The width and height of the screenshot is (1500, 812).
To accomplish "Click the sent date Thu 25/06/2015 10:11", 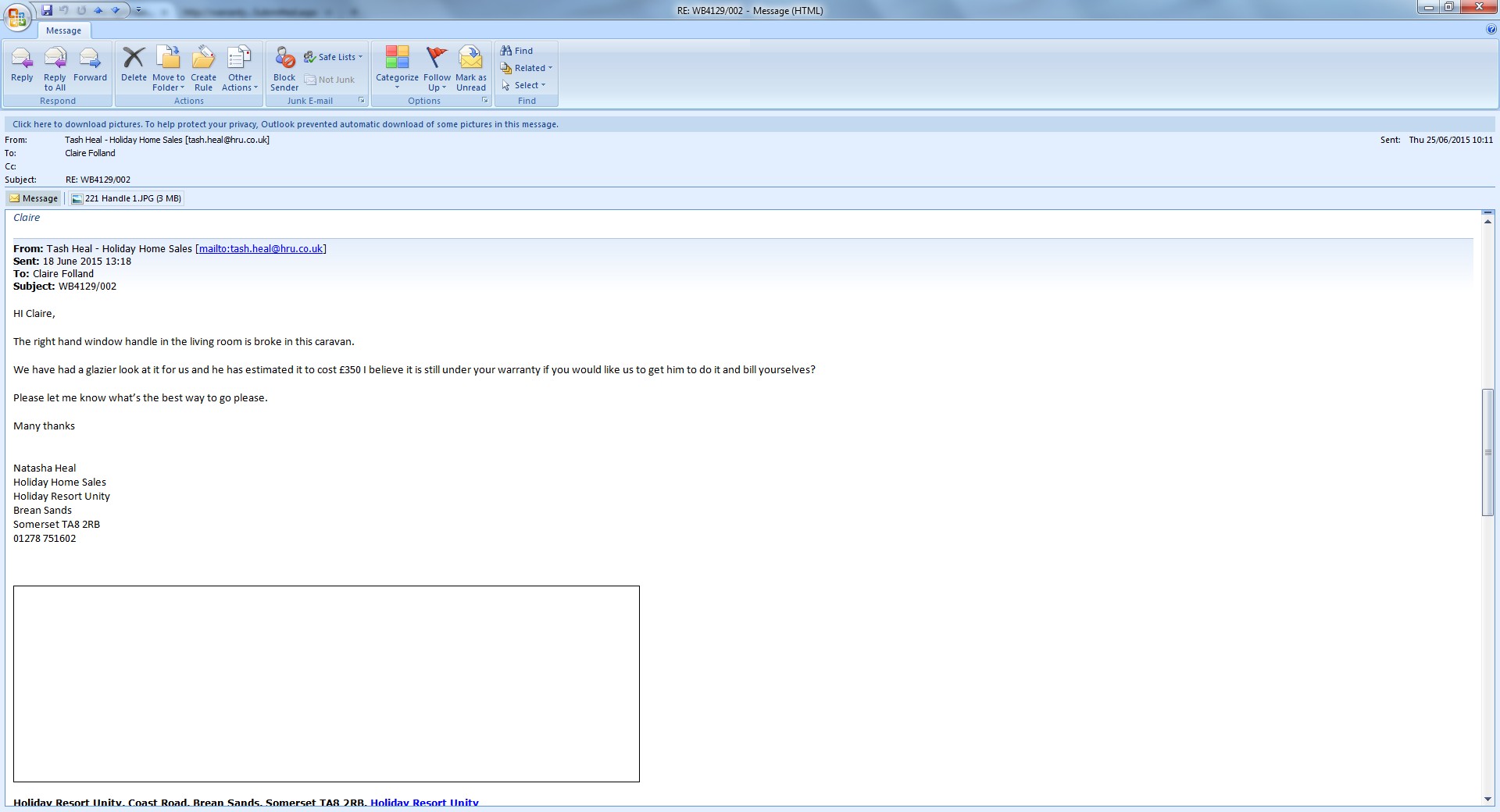I will pos(1451,140).
